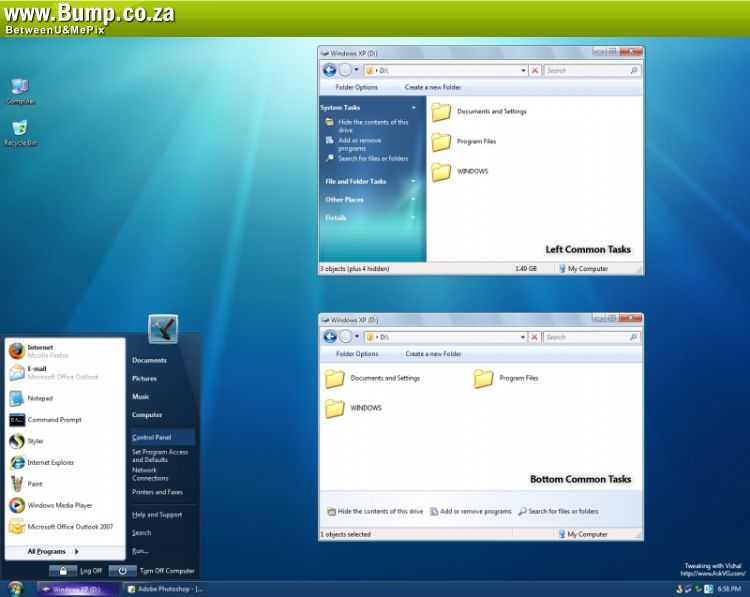Image resolution: width=750 pixels, height=597 pixels.
Task: Open Control Panel from Start menu
Action: click(152, 437)
